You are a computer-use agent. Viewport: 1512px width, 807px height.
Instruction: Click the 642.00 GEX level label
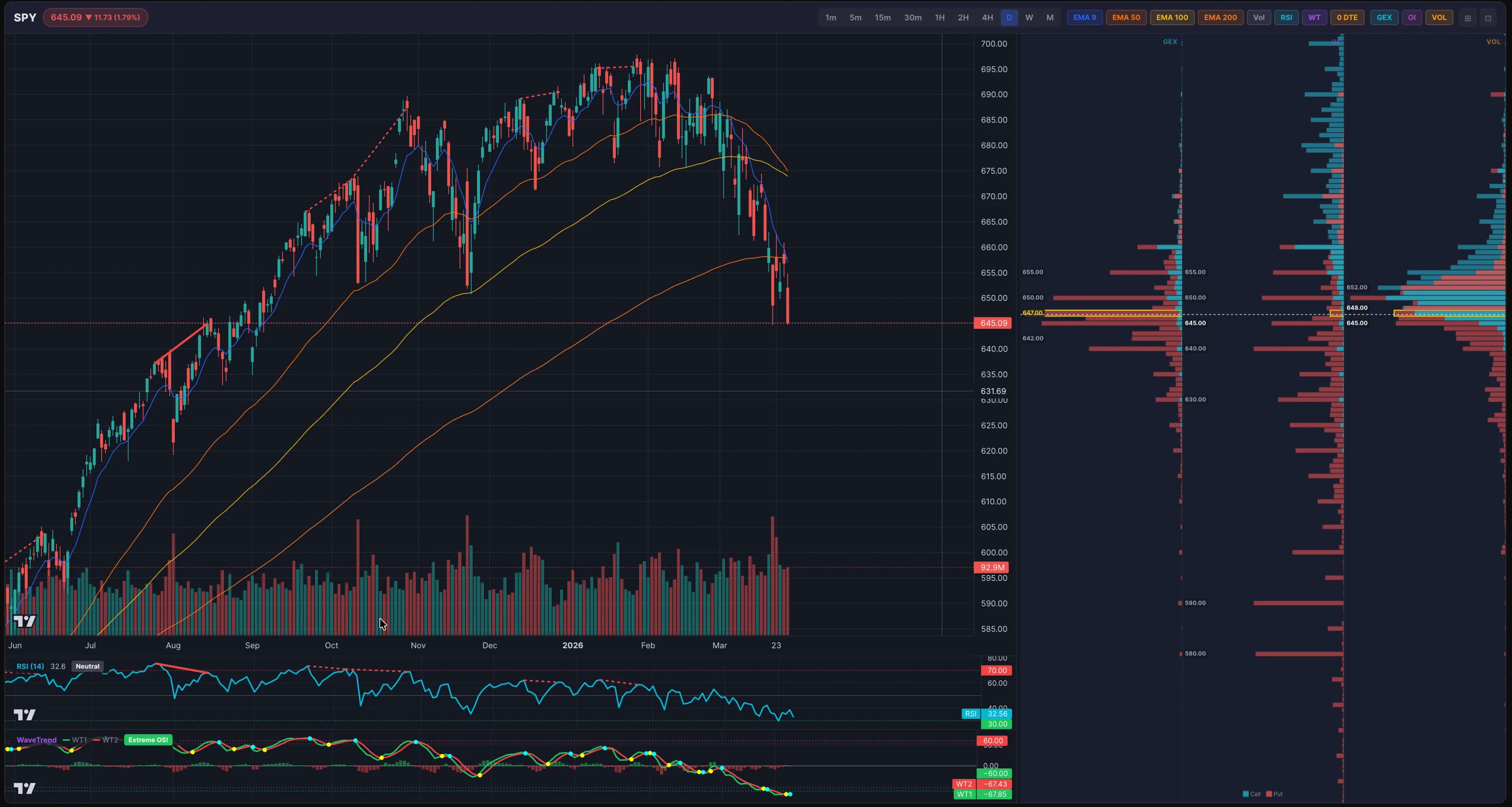click(x=1032, y=339)
